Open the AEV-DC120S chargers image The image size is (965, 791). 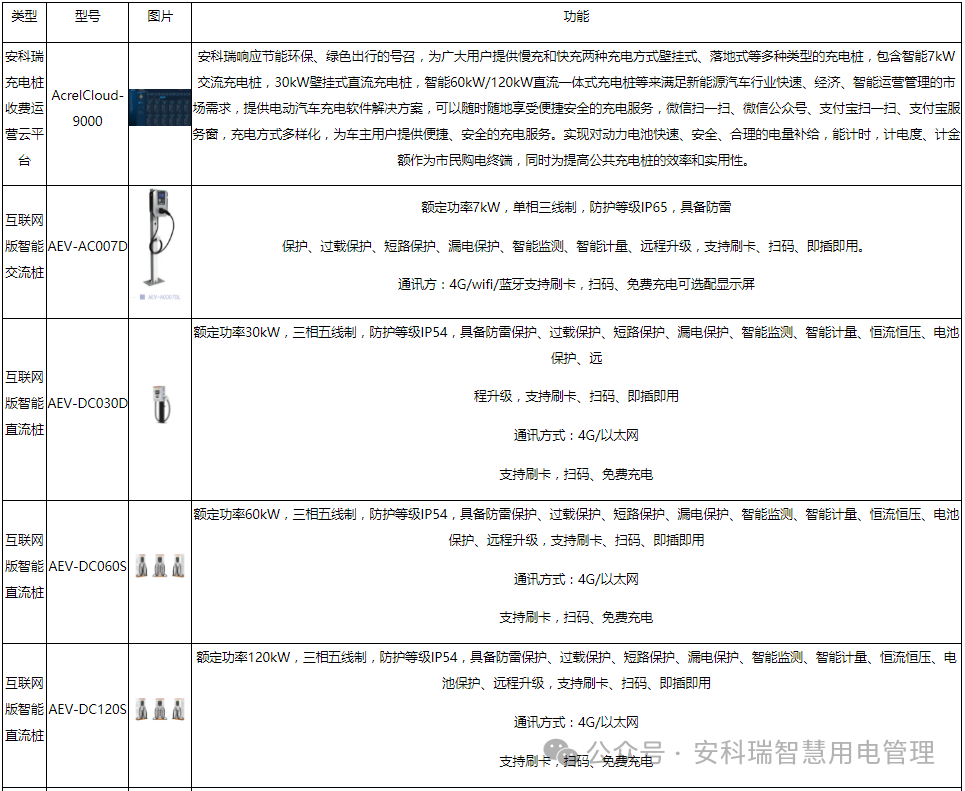[x=160, y=709]
